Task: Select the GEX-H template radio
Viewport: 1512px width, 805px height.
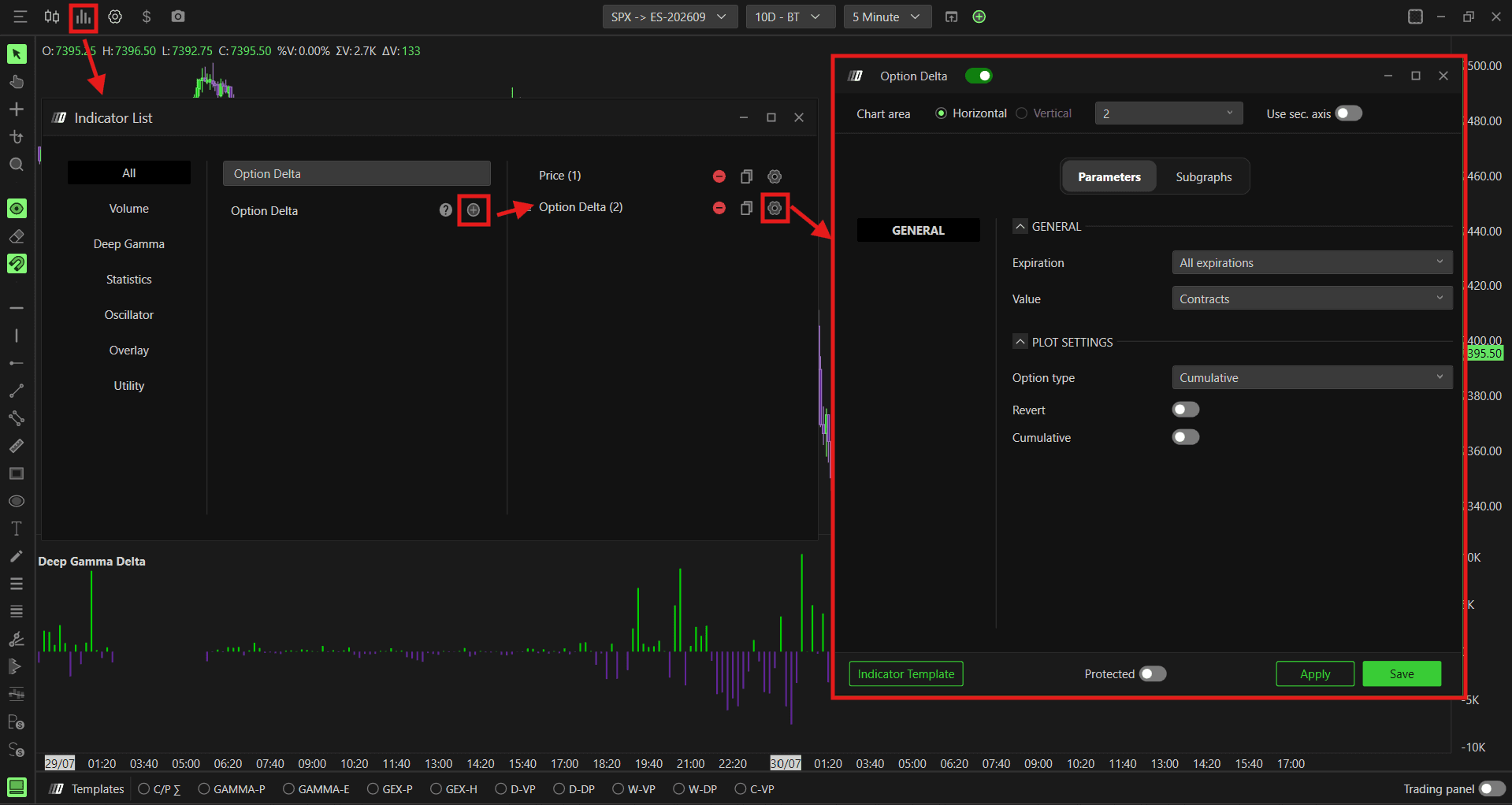Action: (x=436, y=788)
